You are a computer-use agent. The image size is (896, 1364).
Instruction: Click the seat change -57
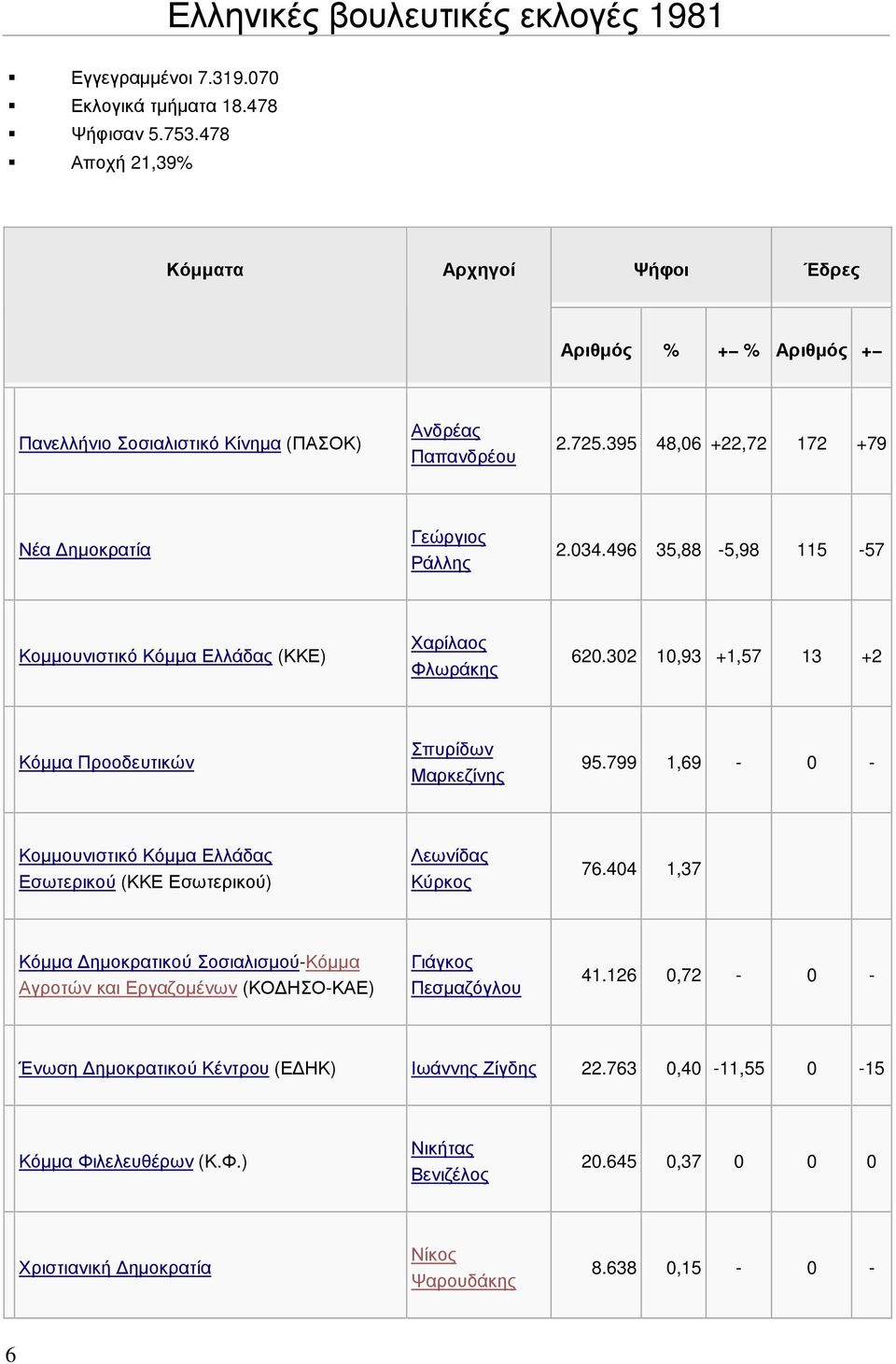coord(872,550)
